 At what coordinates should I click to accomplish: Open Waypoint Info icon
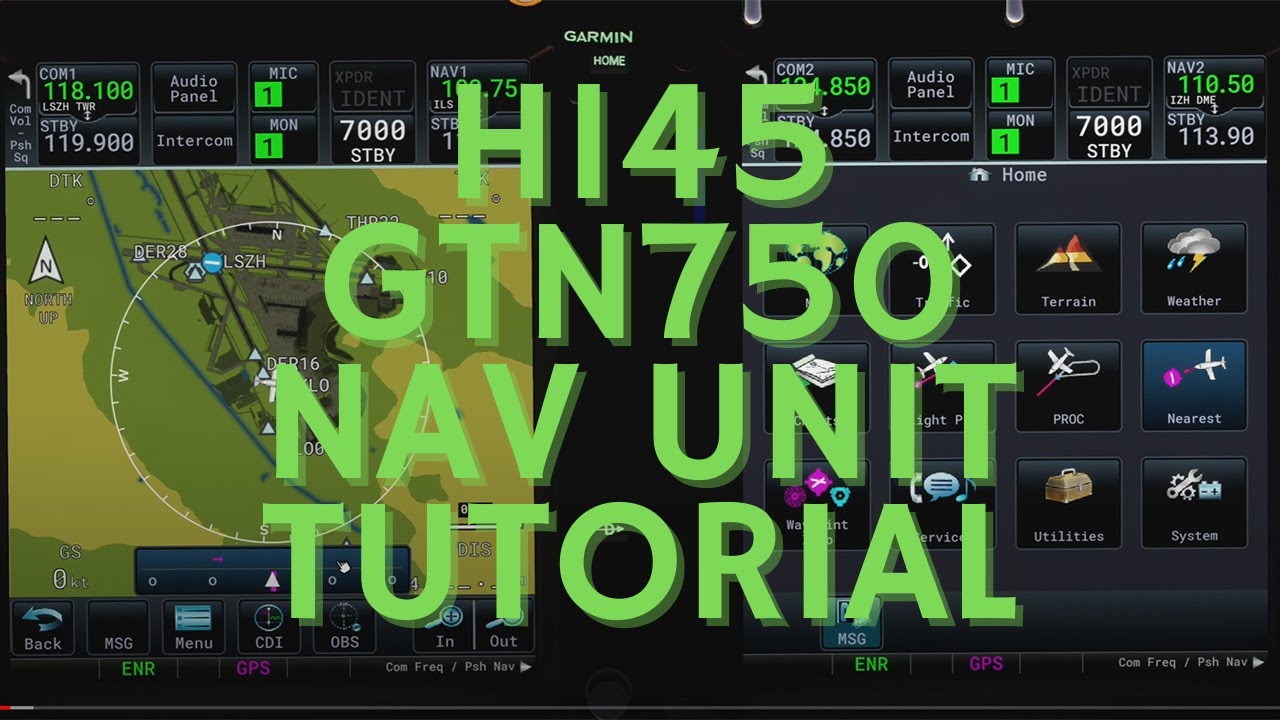[x=816, y=503]
